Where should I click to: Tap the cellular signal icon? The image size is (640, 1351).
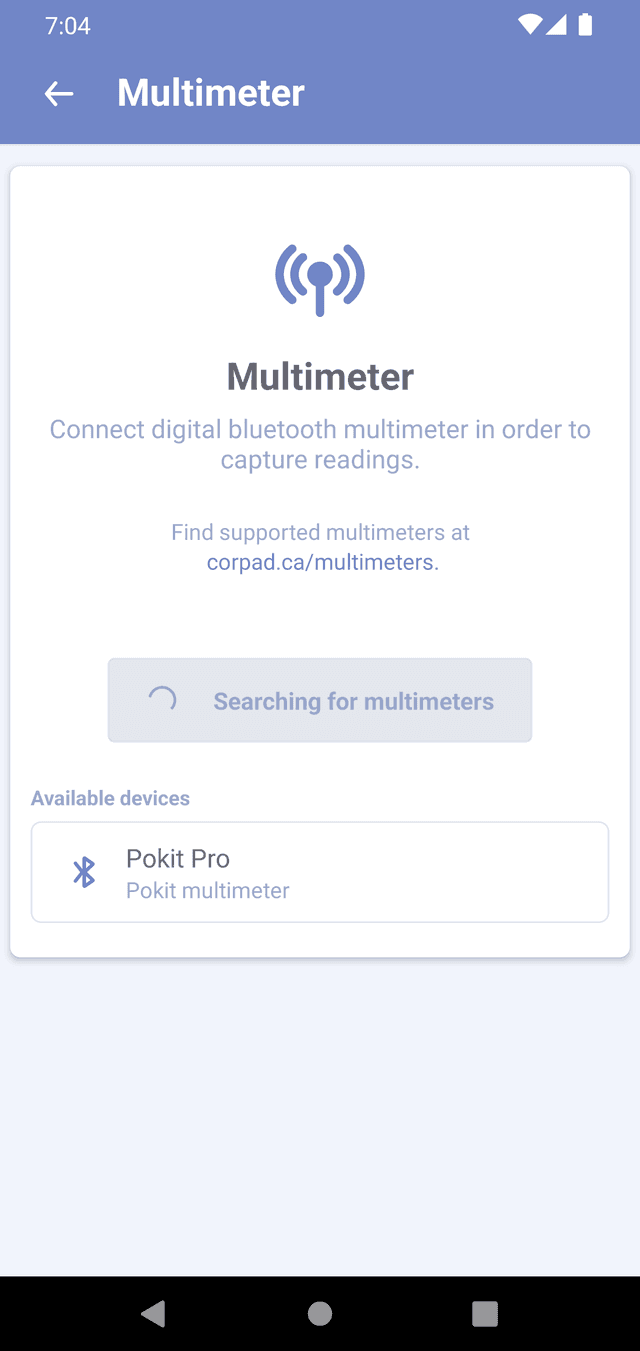click(x=557, y=25)
